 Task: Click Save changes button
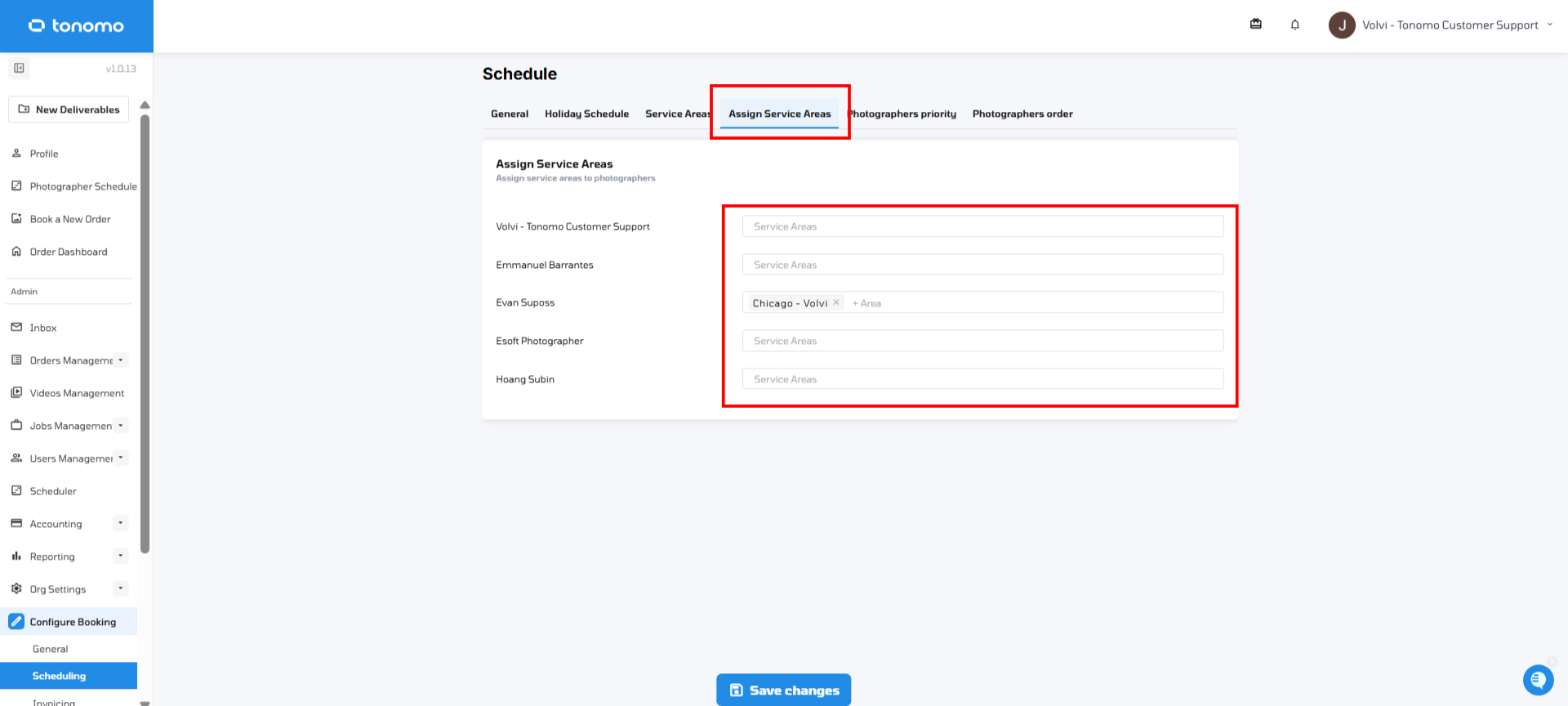784,690
